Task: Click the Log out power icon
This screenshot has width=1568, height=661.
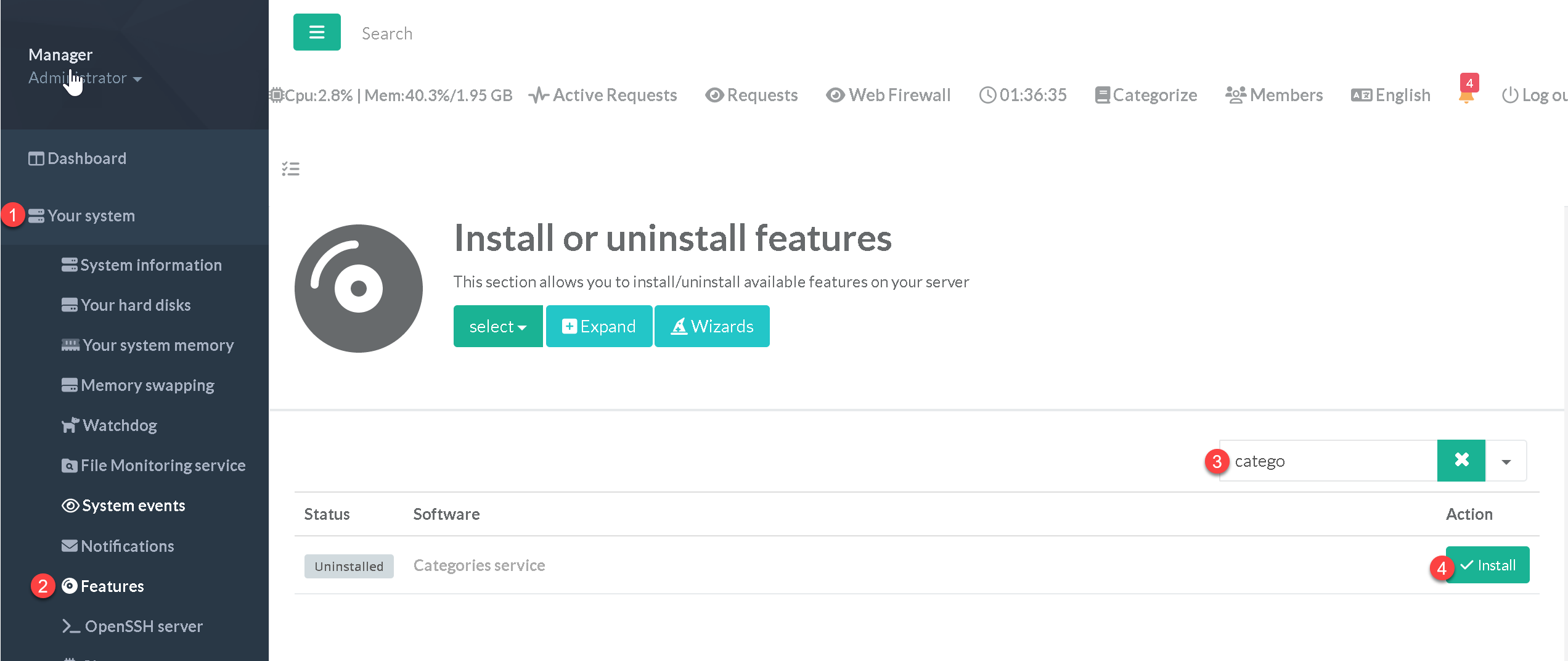Action: pos(1533,95)
